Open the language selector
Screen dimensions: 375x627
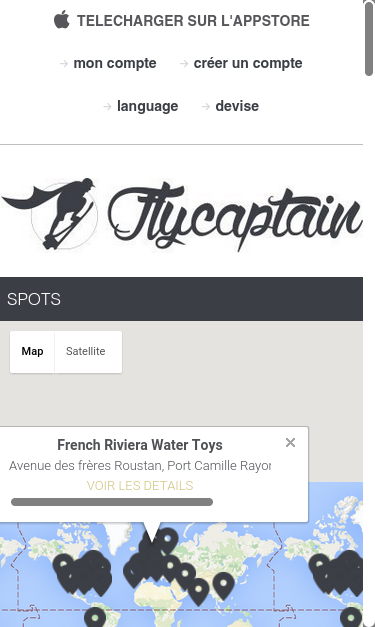148,106
